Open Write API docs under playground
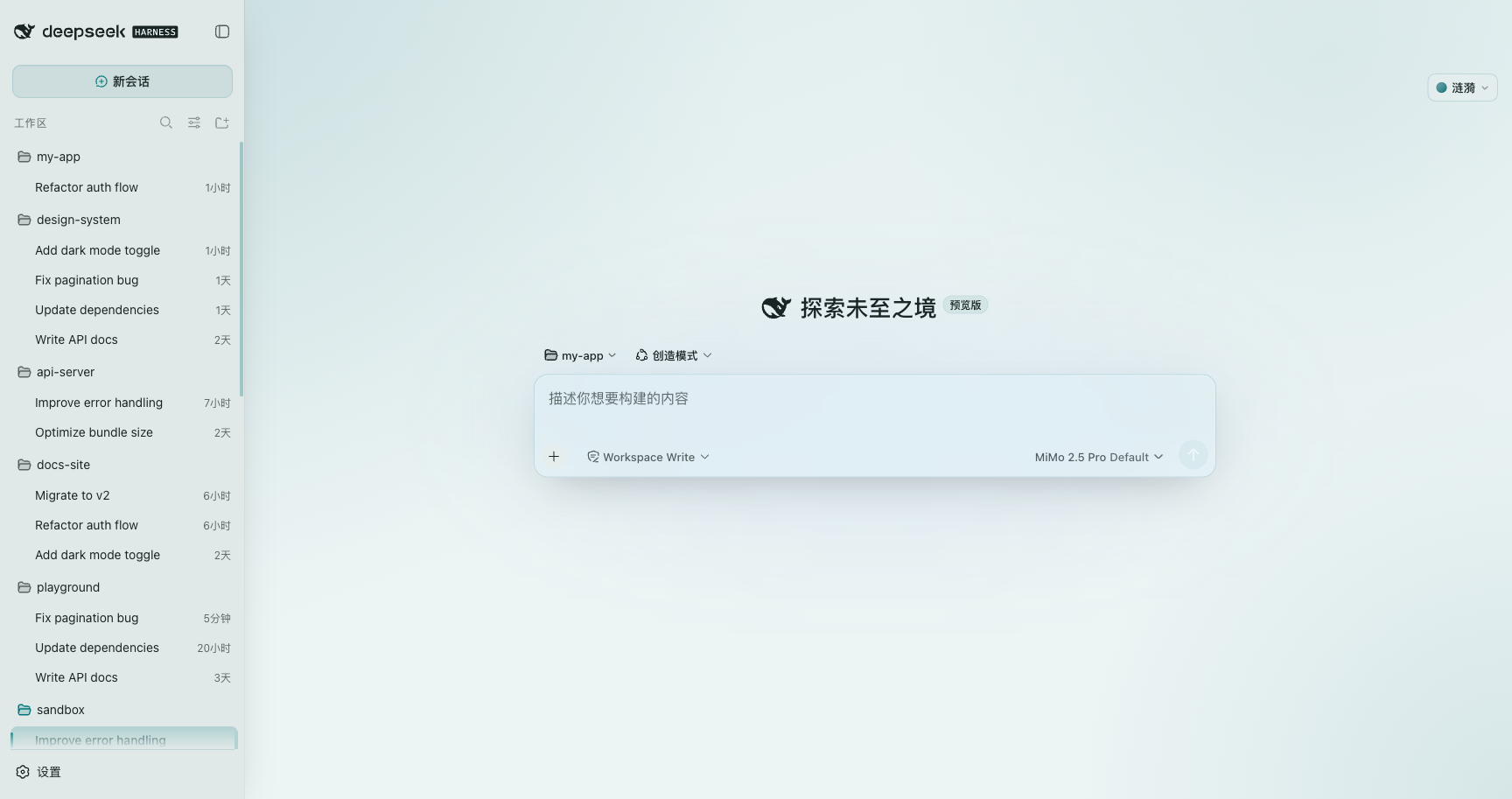The width and height of the screenshot is (1512, 799). [x=122, y=677]
